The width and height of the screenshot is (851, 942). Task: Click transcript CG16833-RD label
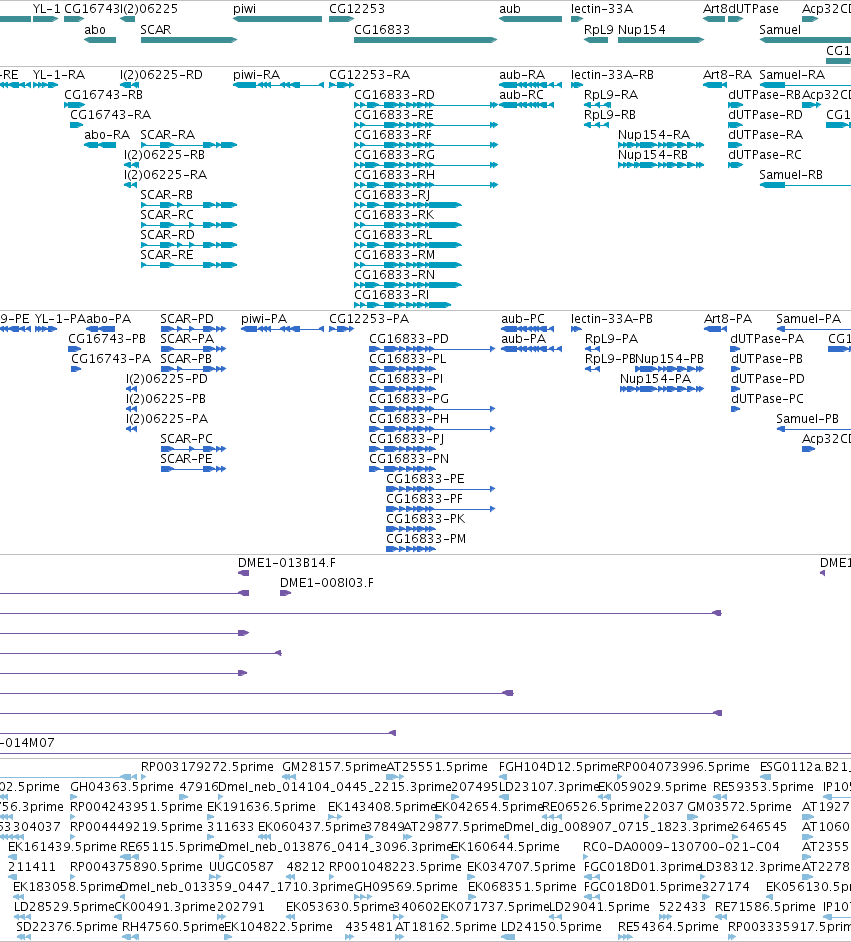(x=394, y=95)
